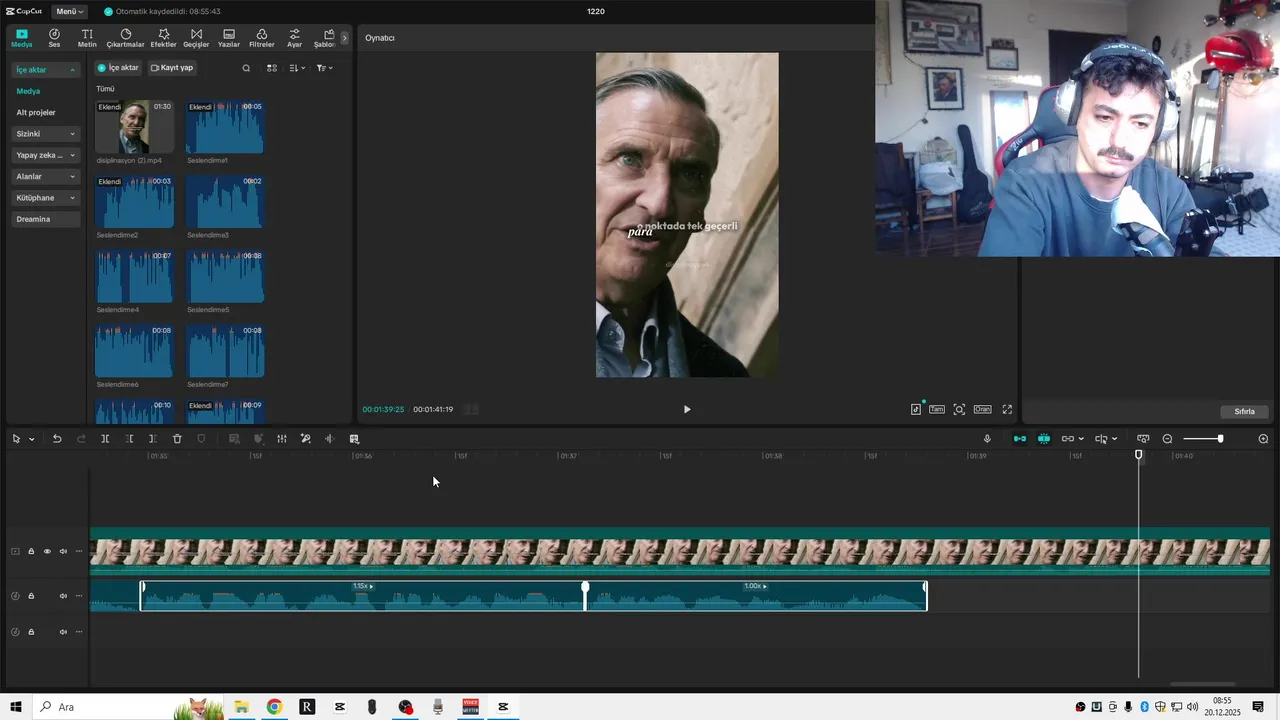Open the Menü dropdown in the title bar
Viewport: 1280px width, 720px height.
pos(69,11)
